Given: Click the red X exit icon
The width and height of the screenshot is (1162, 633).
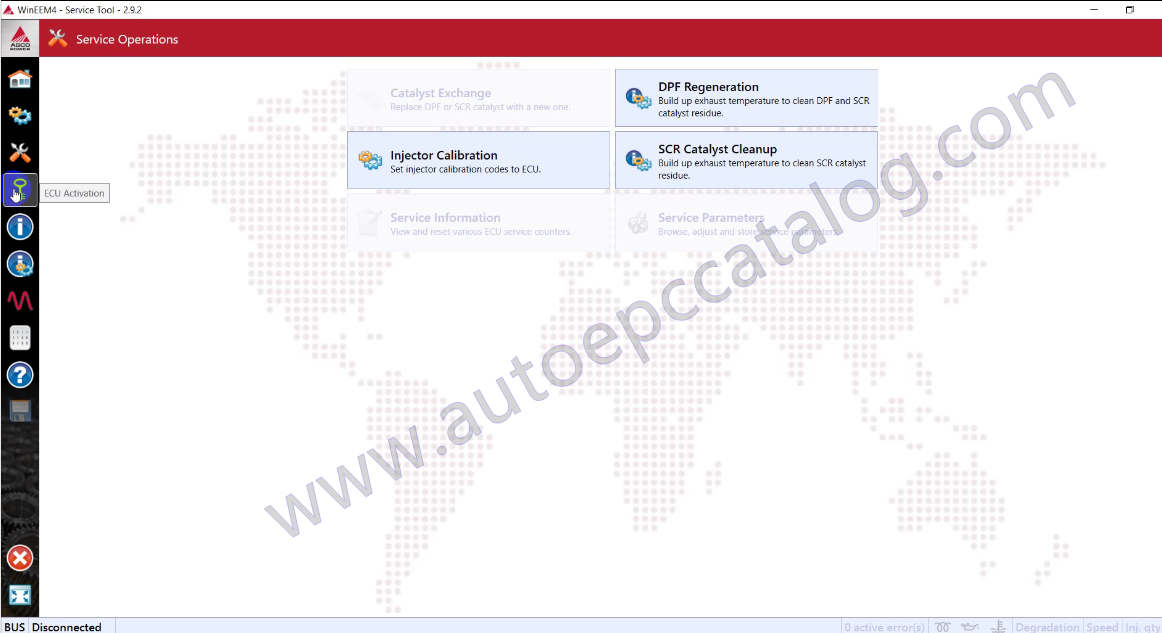Looking at the screenshot, I should [x=20, y=558].
